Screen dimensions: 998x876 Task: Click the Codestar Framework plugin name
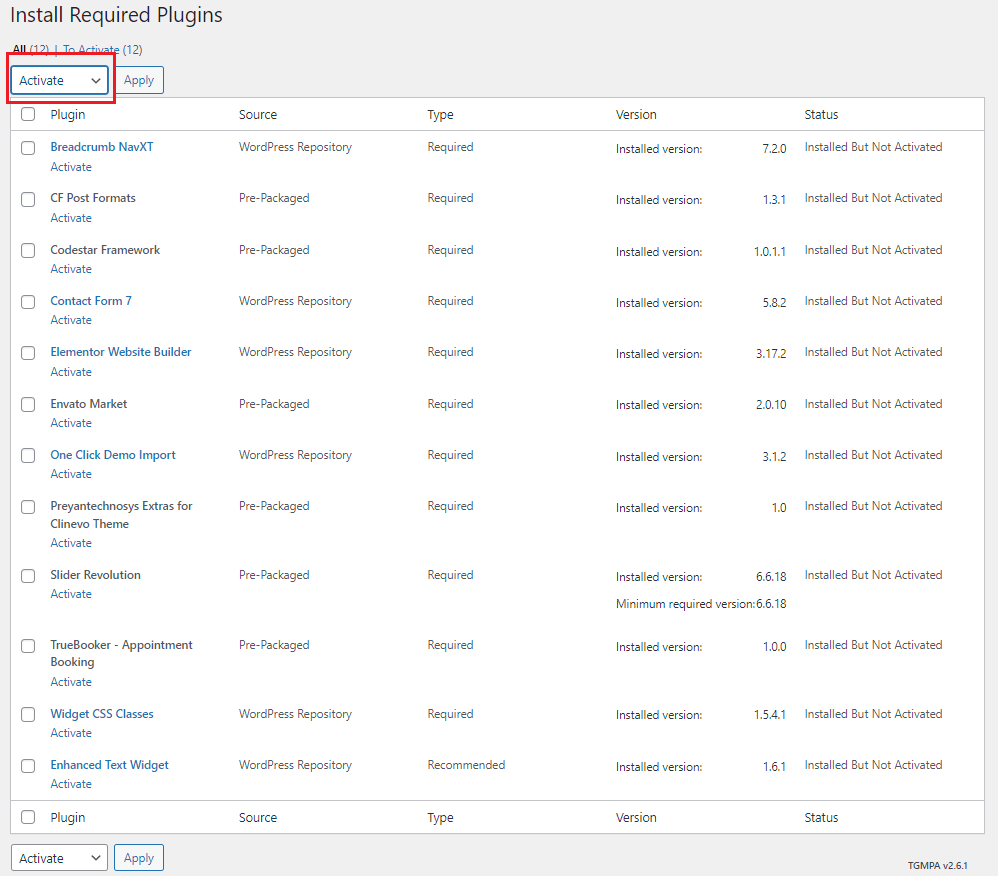click(105, 250)
